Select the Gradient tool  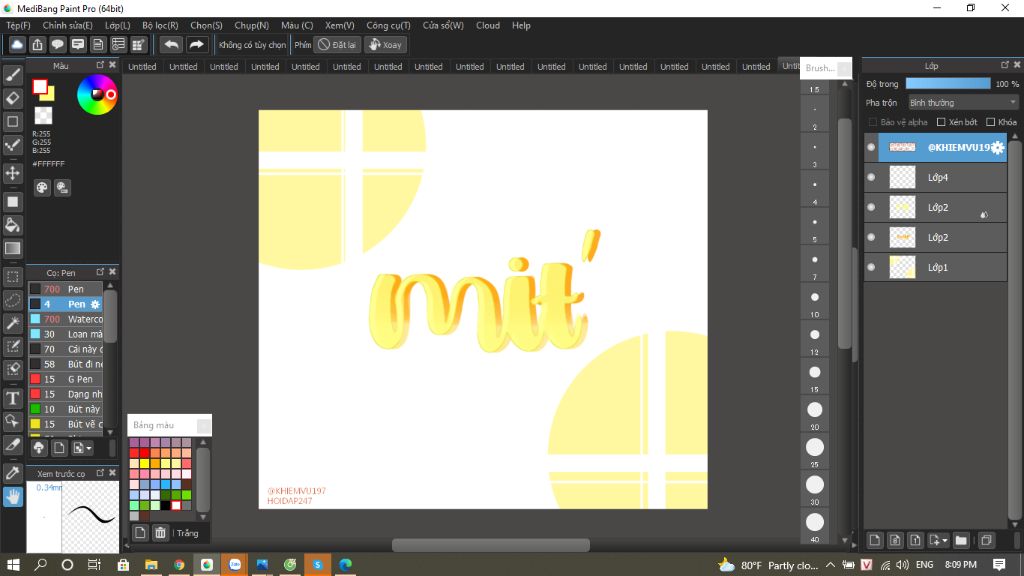[12, 248]
